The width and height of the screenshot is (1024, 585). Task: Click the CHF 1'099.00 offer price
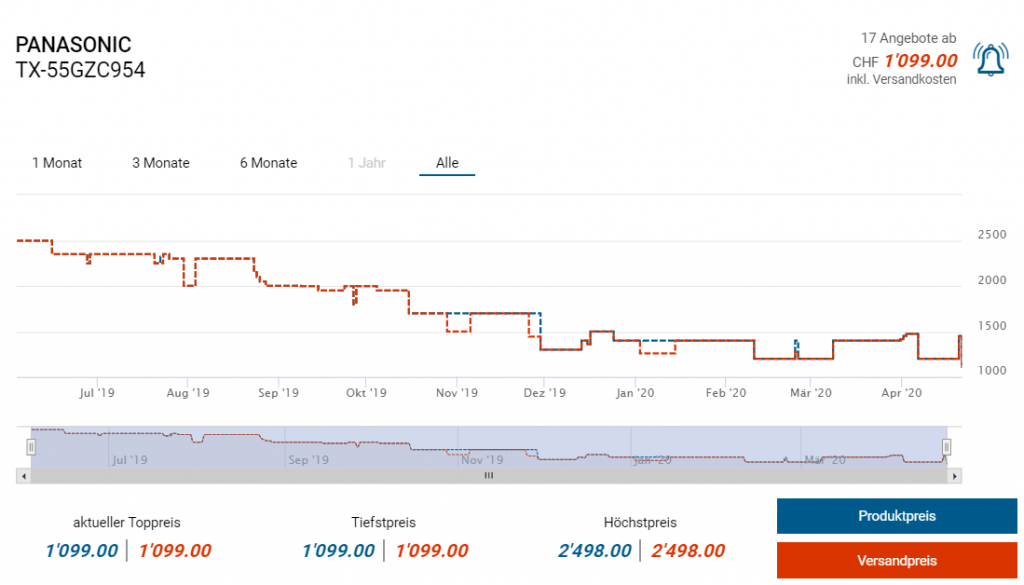coord(921,60)
